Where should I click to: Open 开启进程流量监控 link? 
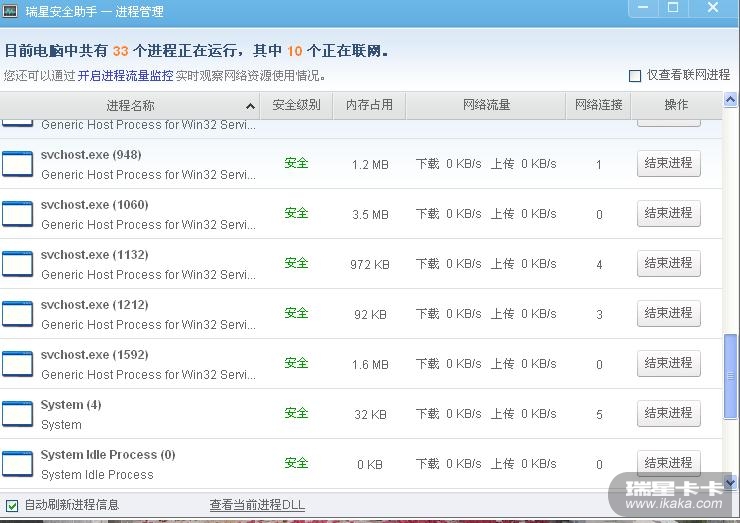(x=126, y=76)
